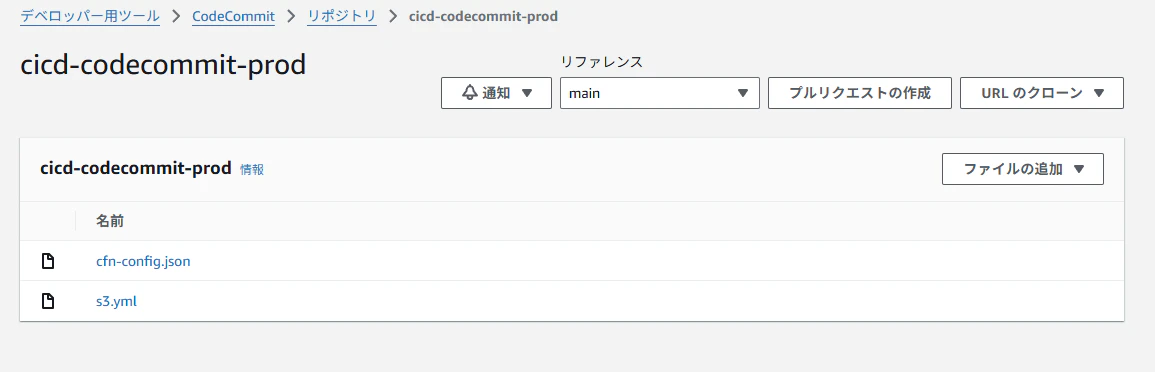The image size is (1155, 372).
Task: Click the arrow on ファイルの追加
Action: click(x=1079, y=169)
